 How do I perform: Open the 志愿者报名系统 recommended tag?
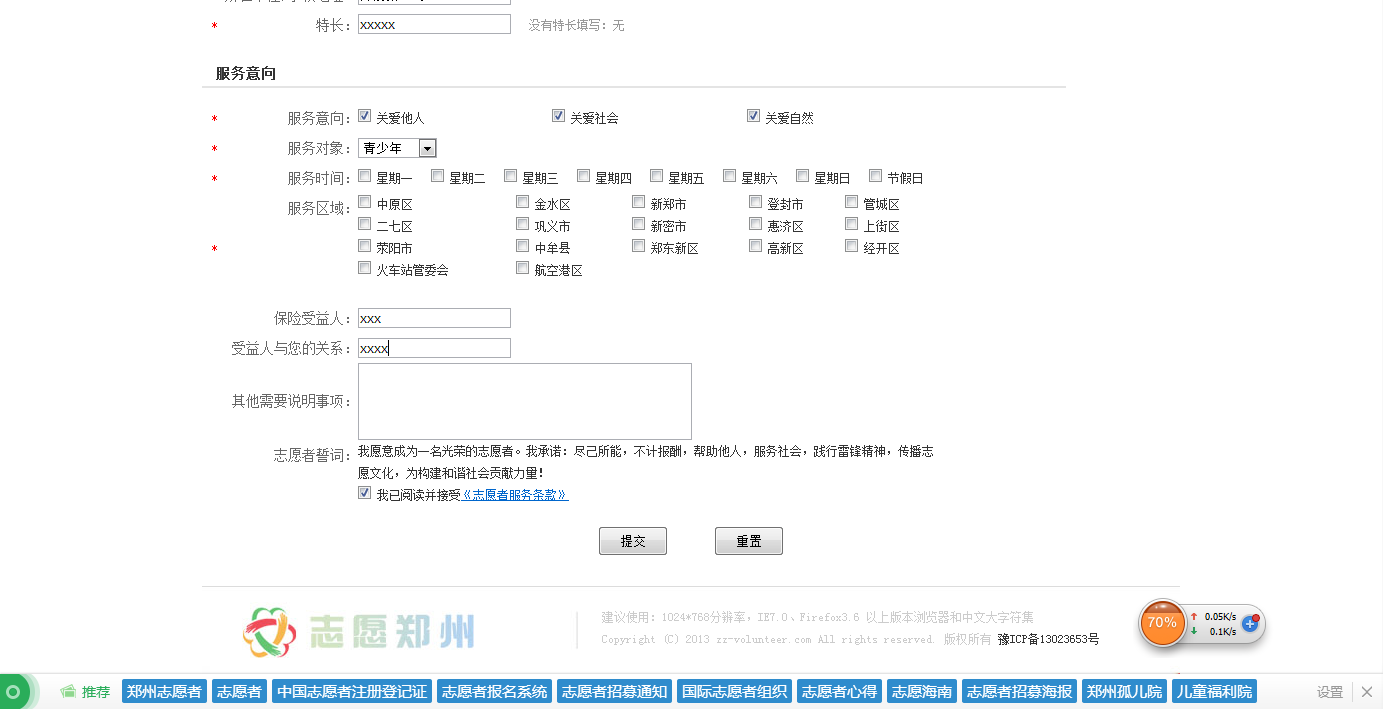pyautogui.click(x=494, y=692)
